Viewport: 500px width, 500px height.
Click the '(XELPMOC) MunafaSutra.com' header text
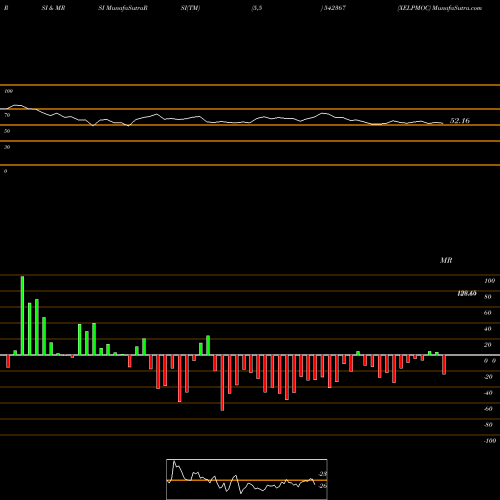[x=440, y=8]
